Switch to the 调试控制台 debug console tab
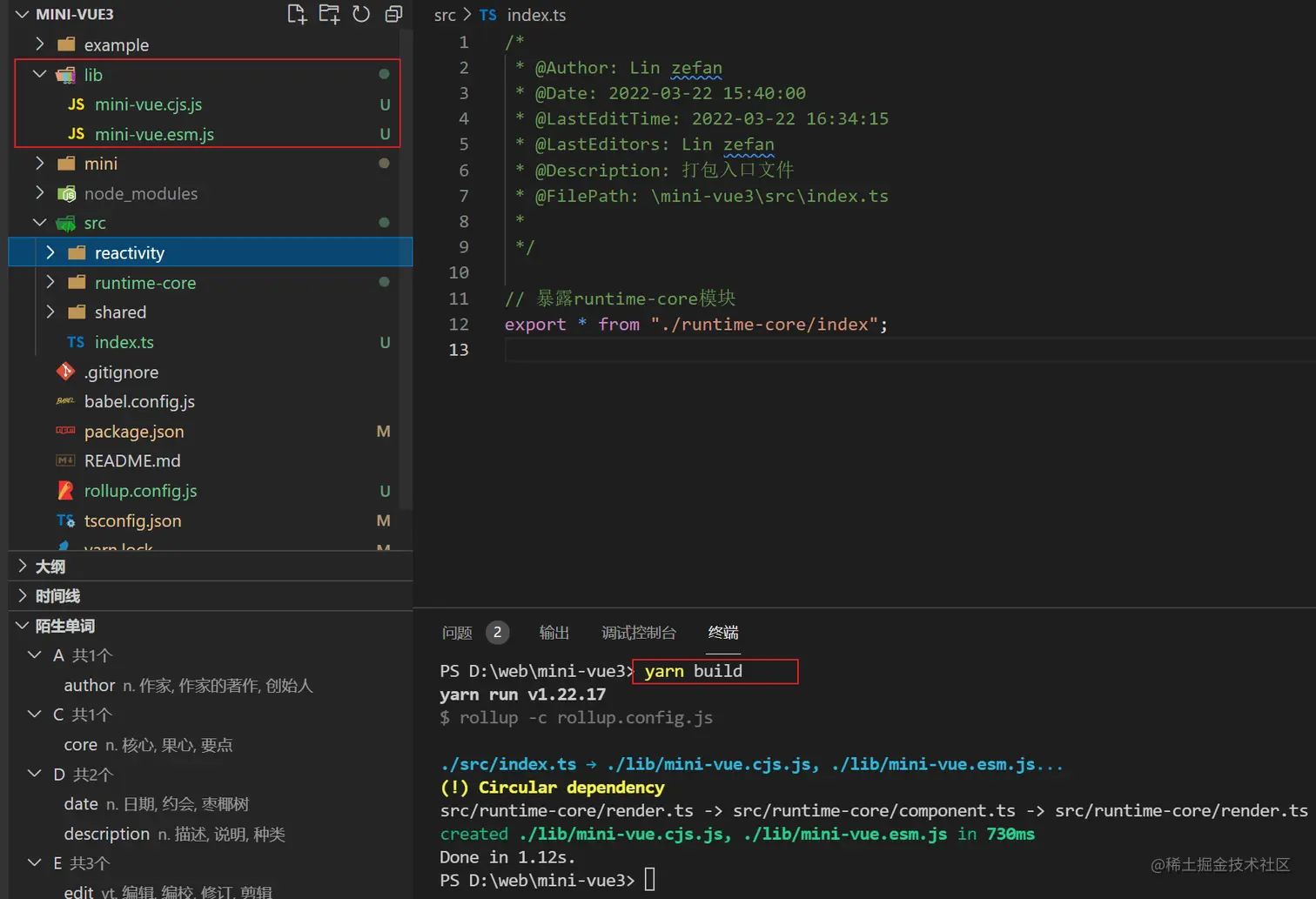This screenshot has height=899, width=1316. (x=639, y=633)
